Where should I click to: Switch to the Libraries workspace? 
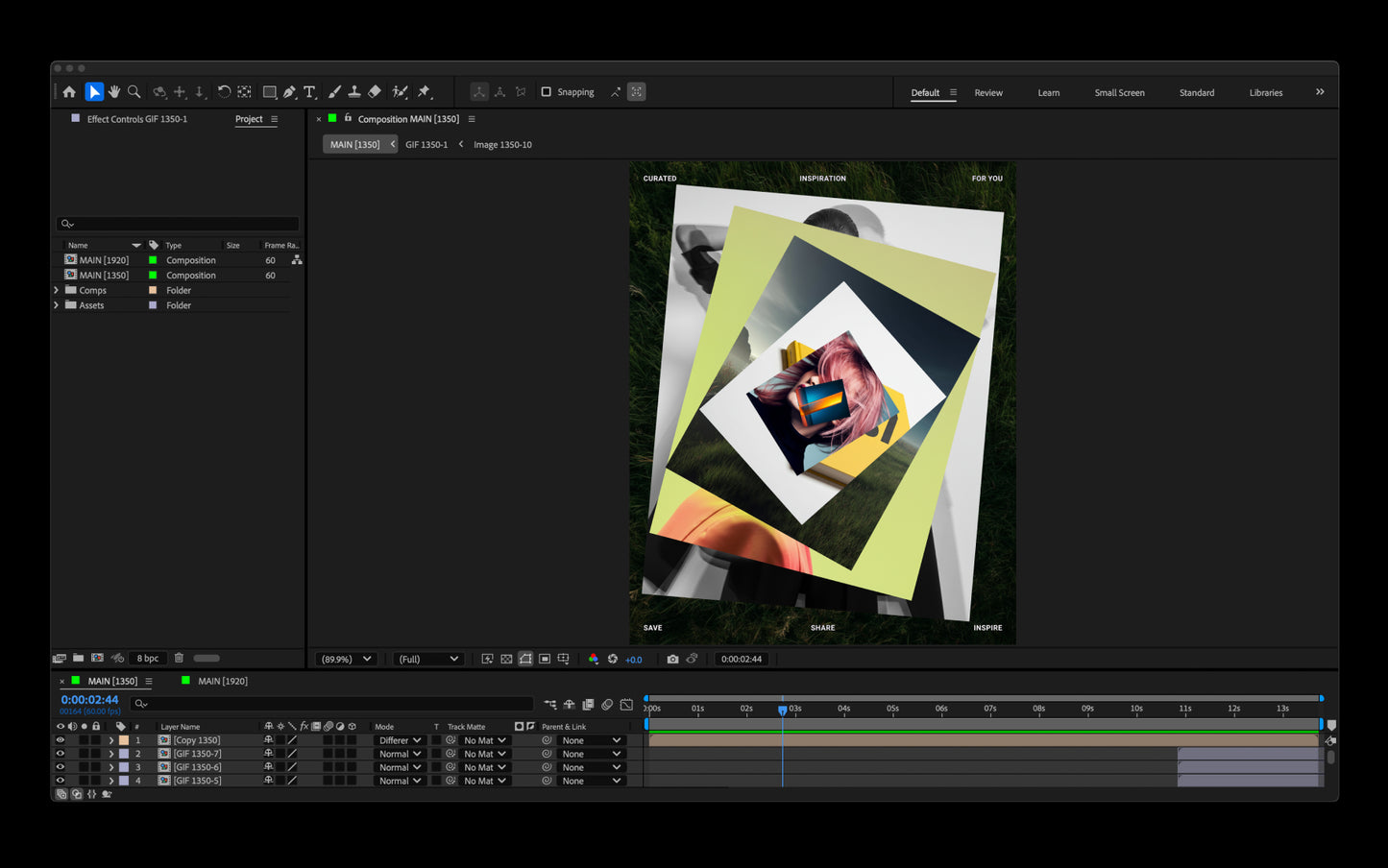click(x=1266, y=93)
